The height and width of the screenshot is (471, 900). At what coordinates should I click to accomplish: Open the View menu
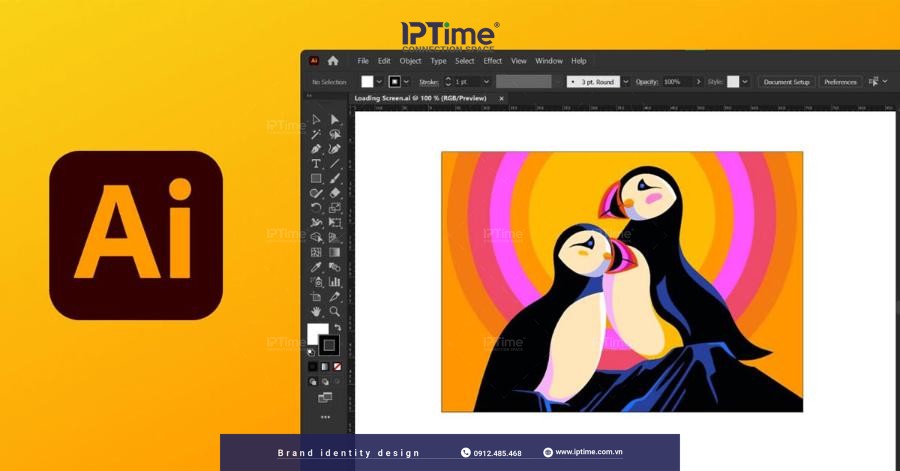pyautogui.click(x=519, y=61)
